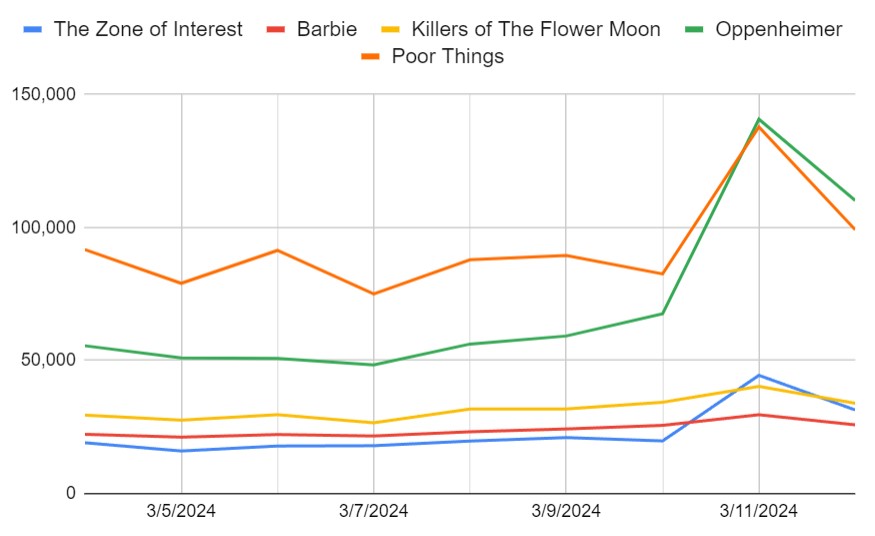Click the 3/7/2024 x-axis date label

[373, 510]
